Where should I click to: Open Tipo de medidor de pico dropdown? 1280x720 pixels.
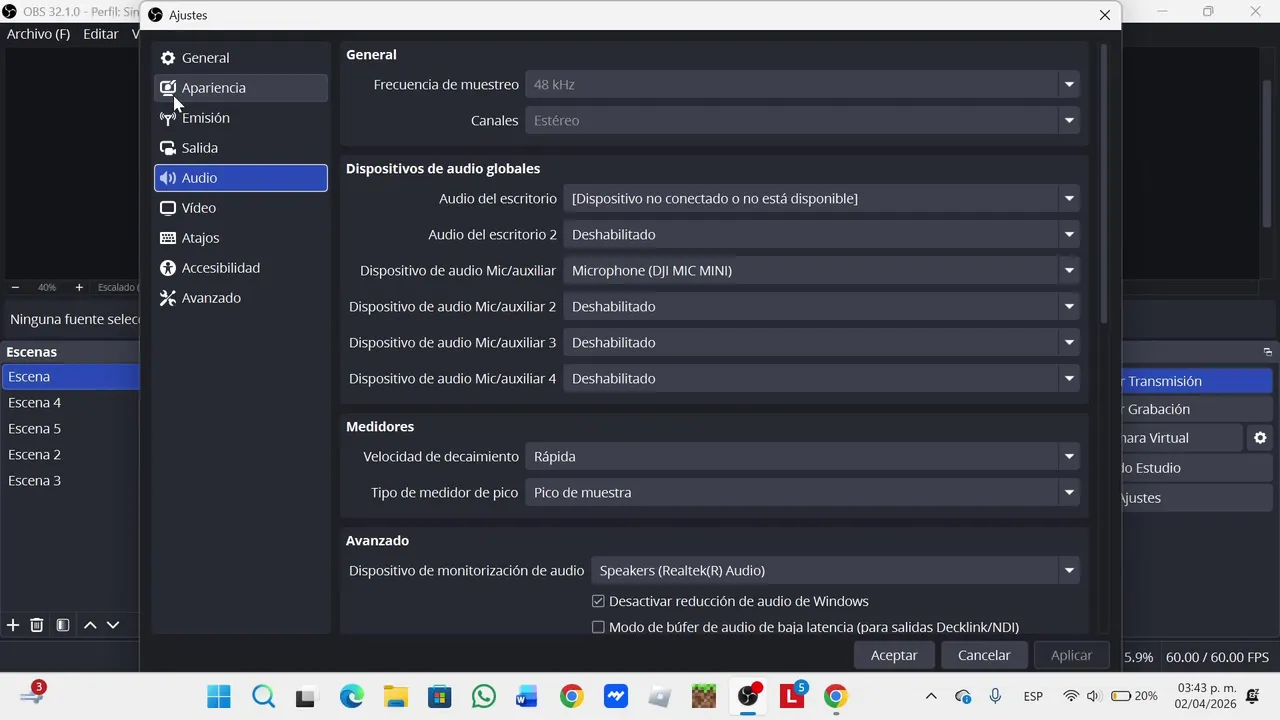coord(803,492)
